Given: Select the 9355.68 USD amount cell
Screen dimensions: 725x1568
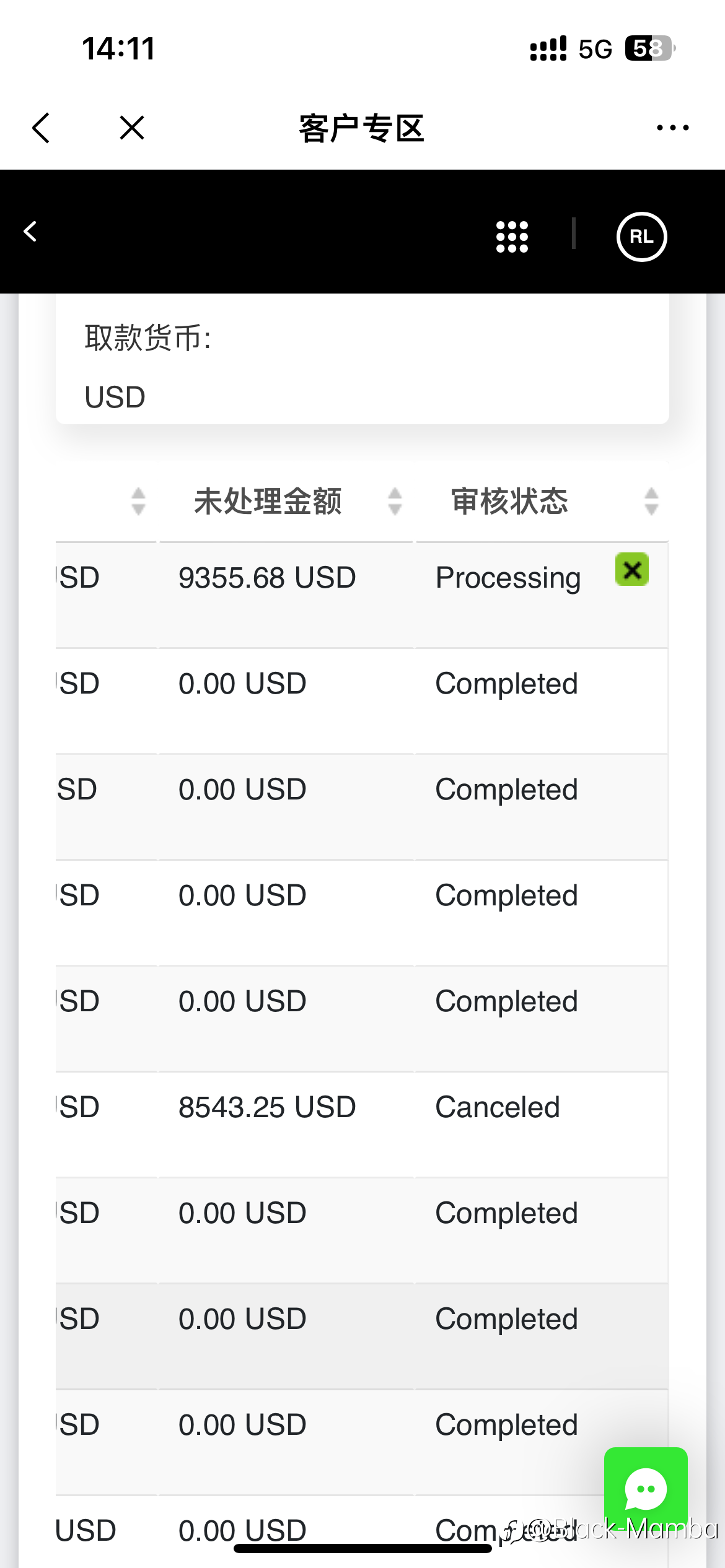Looking at the screenshot, I should (x=267, y=578).
